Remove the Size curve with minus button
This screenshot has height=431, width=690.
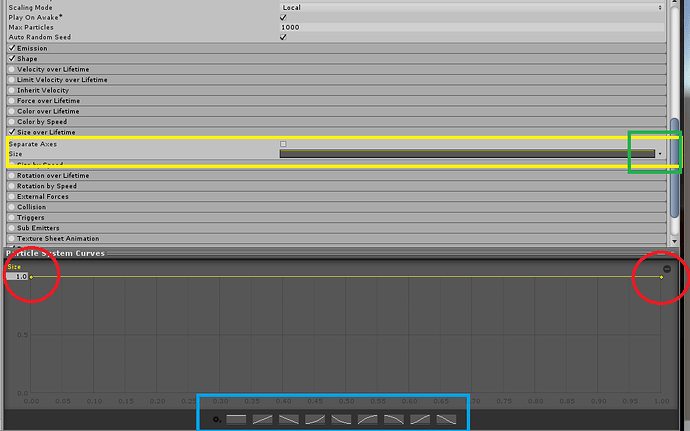(x=667, y=269)
